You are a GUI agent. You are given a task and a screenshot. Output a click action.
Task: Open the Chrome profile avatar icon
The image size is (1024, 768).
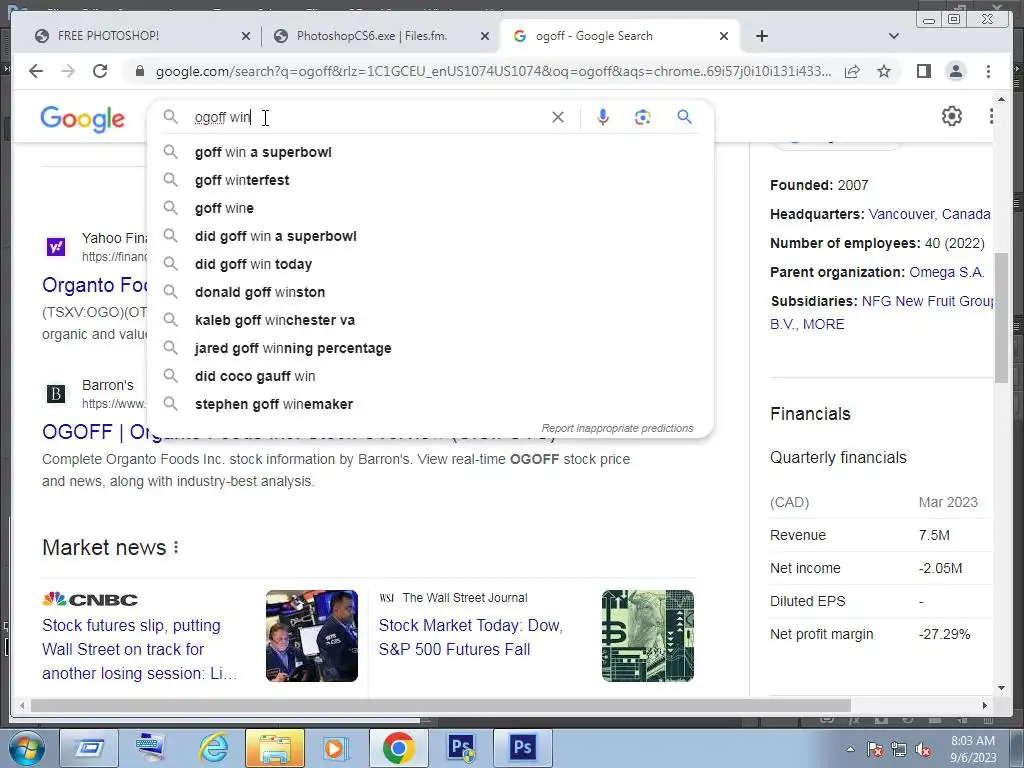tap(955, 71)
